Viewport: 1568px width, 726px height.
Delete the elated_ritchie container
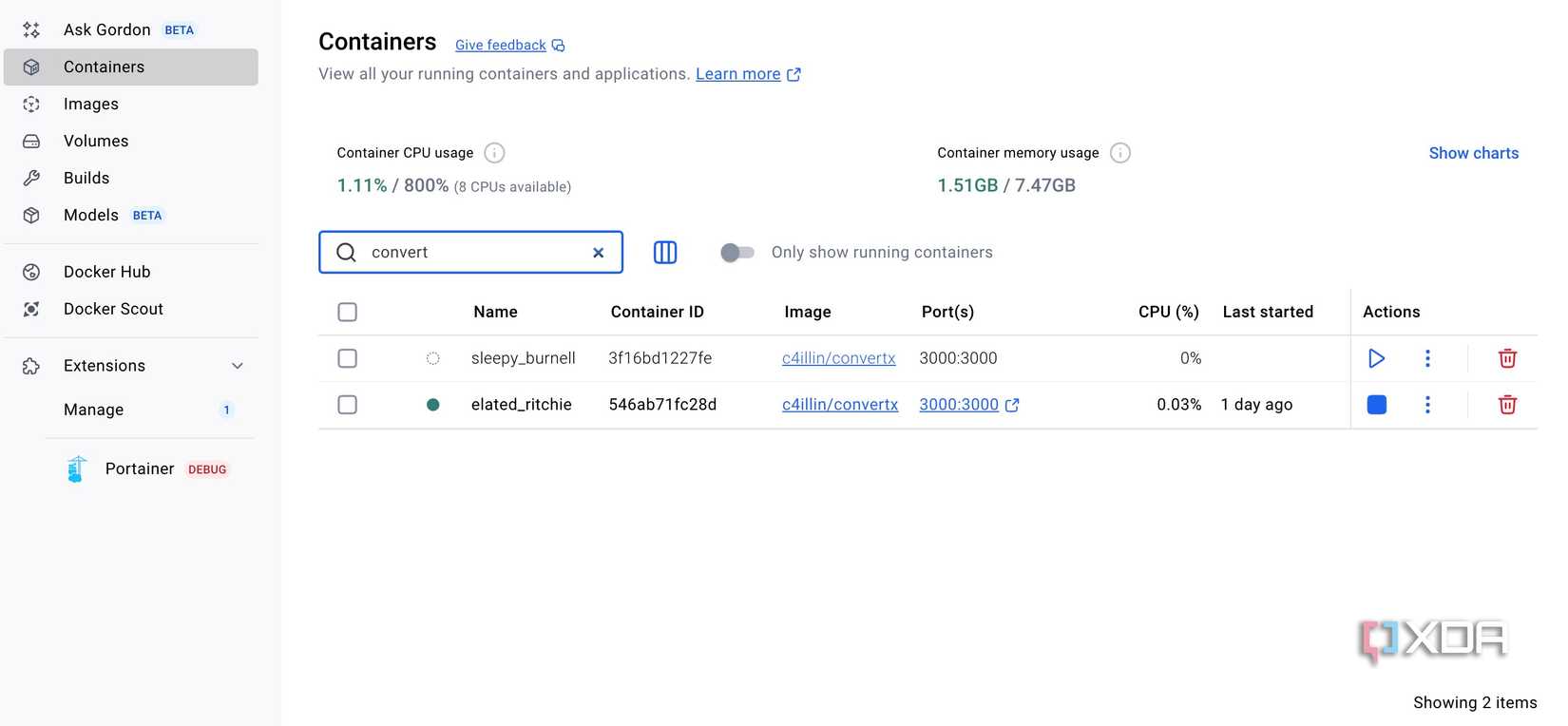click(x=1507, y=405)
